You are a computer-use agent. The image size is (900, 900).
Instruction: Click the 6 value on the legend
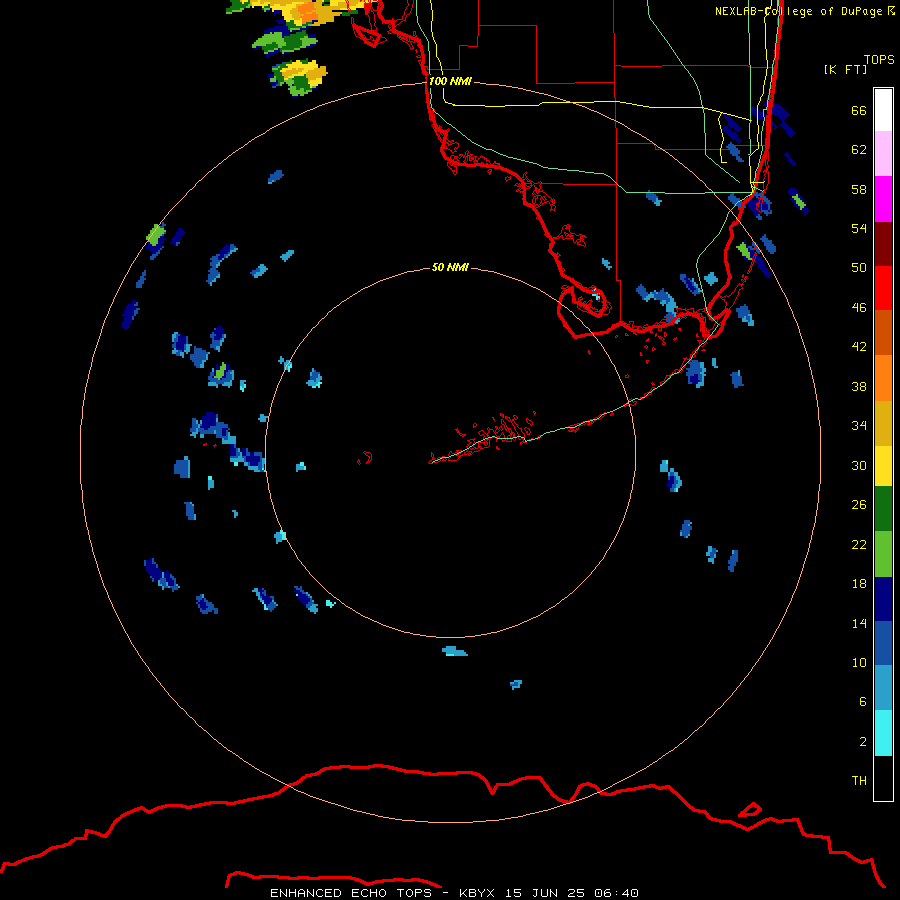(x=863, y=701)
